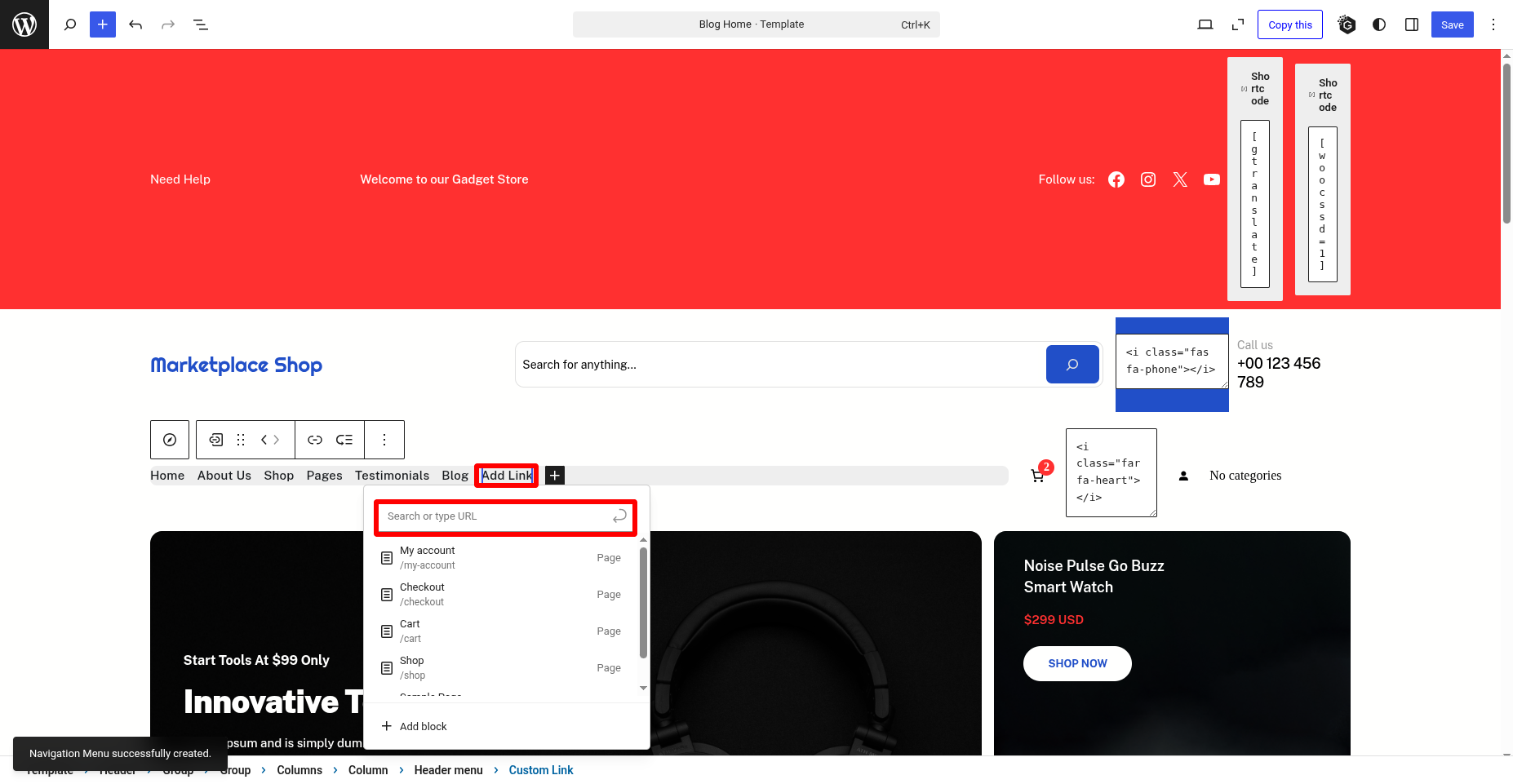Open the Styles half-circle icon

click(x=1379, y=24)
